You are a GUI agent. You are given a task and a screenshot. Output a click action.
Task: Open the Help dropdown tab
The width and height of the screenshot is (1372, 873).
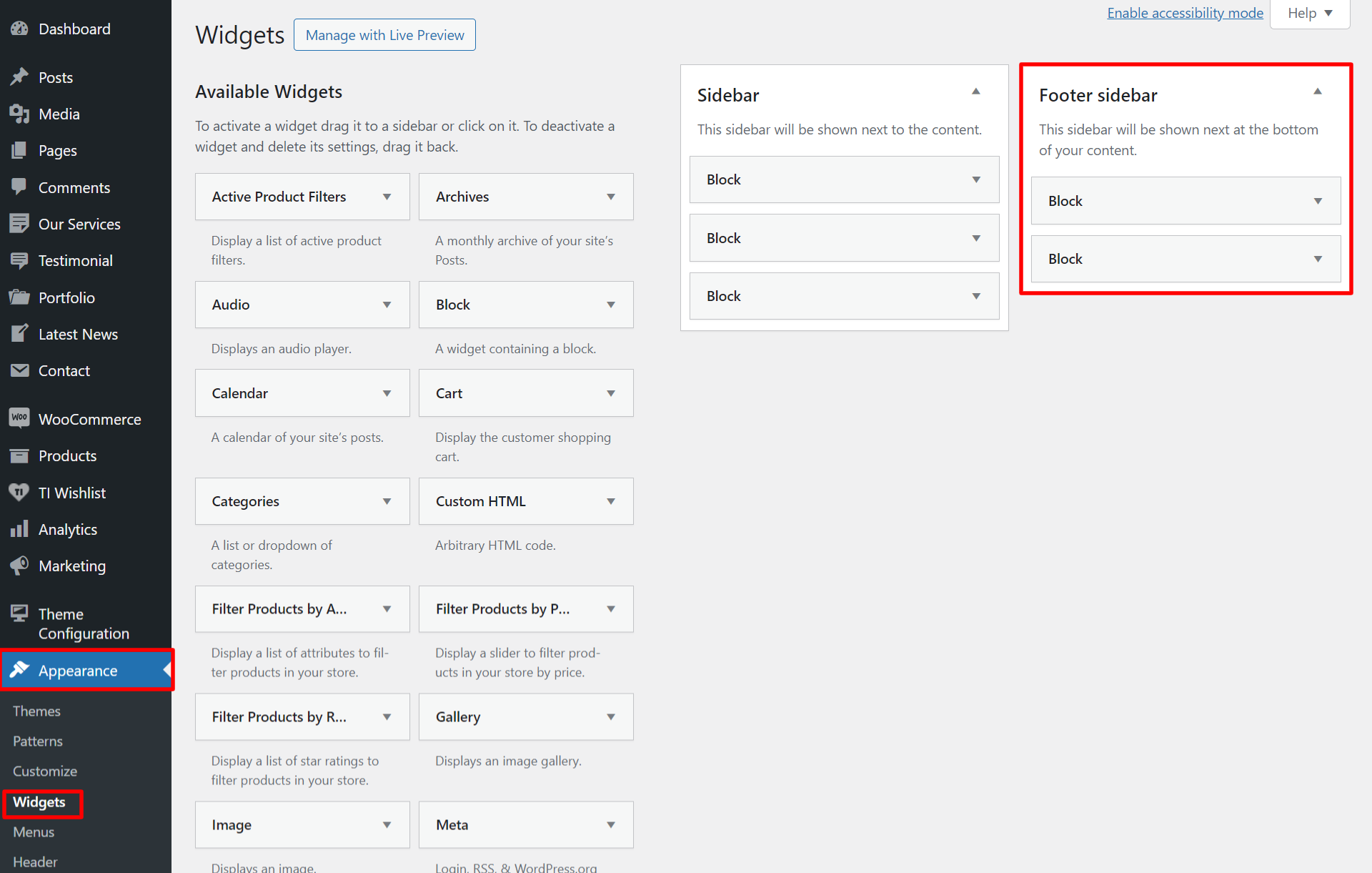tap(1310, 14)
